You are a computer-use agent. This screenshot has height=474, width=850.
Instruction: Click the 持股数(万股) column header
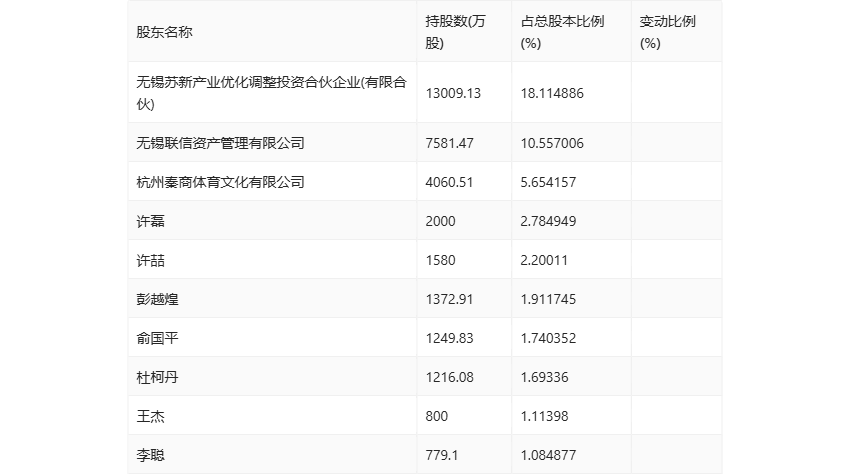click(x=455, y=32)
